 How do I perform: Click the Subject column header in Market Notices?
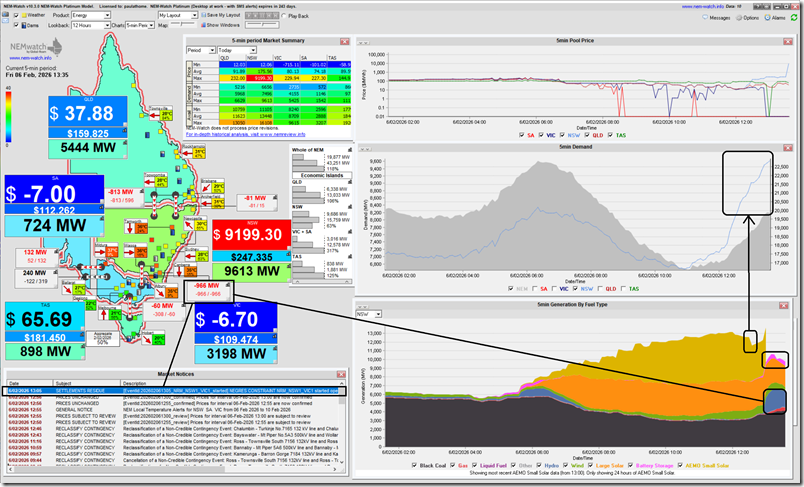coord(87,383)
